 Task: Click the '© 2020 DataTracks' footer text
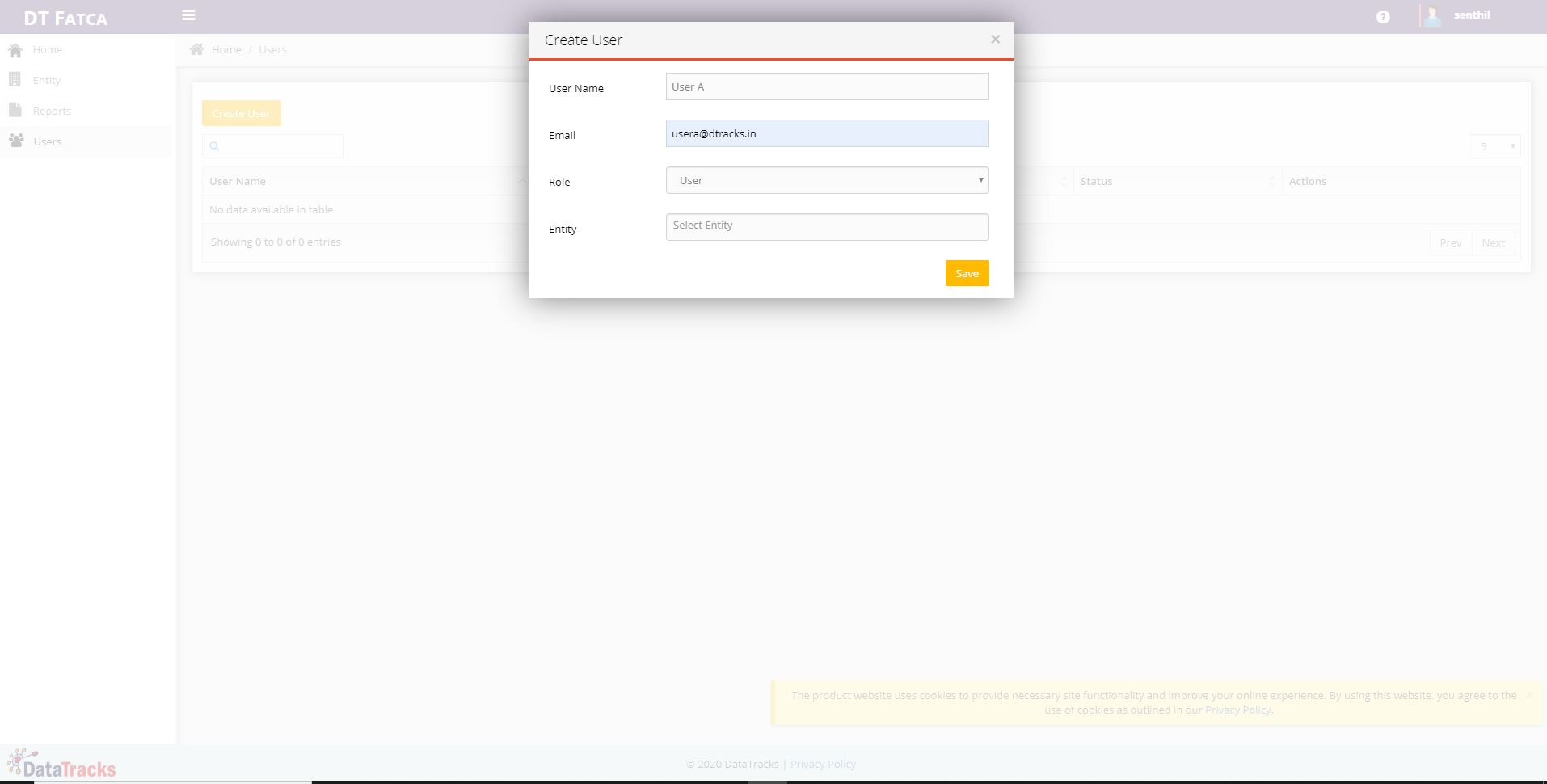pyautogui.click(x=732, y=764)
